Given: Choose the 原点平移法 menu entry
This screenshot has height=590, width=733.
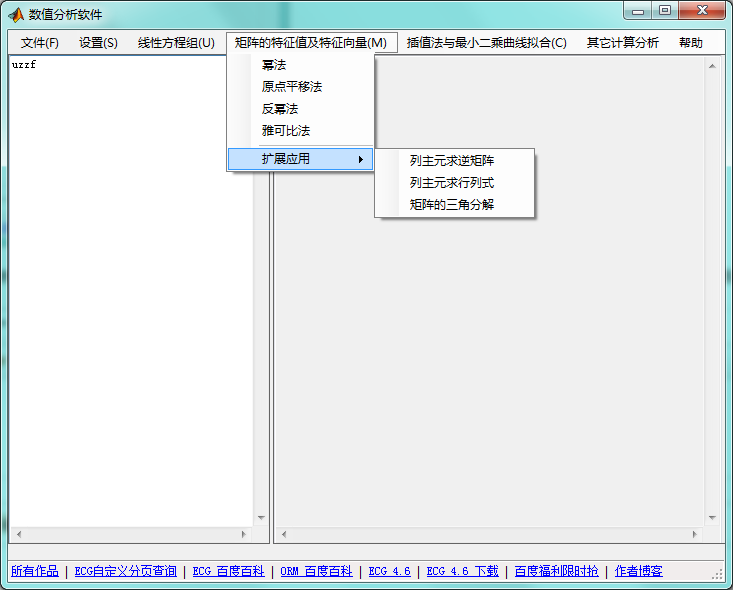Looking at the screenshot, I should point(301,86).
